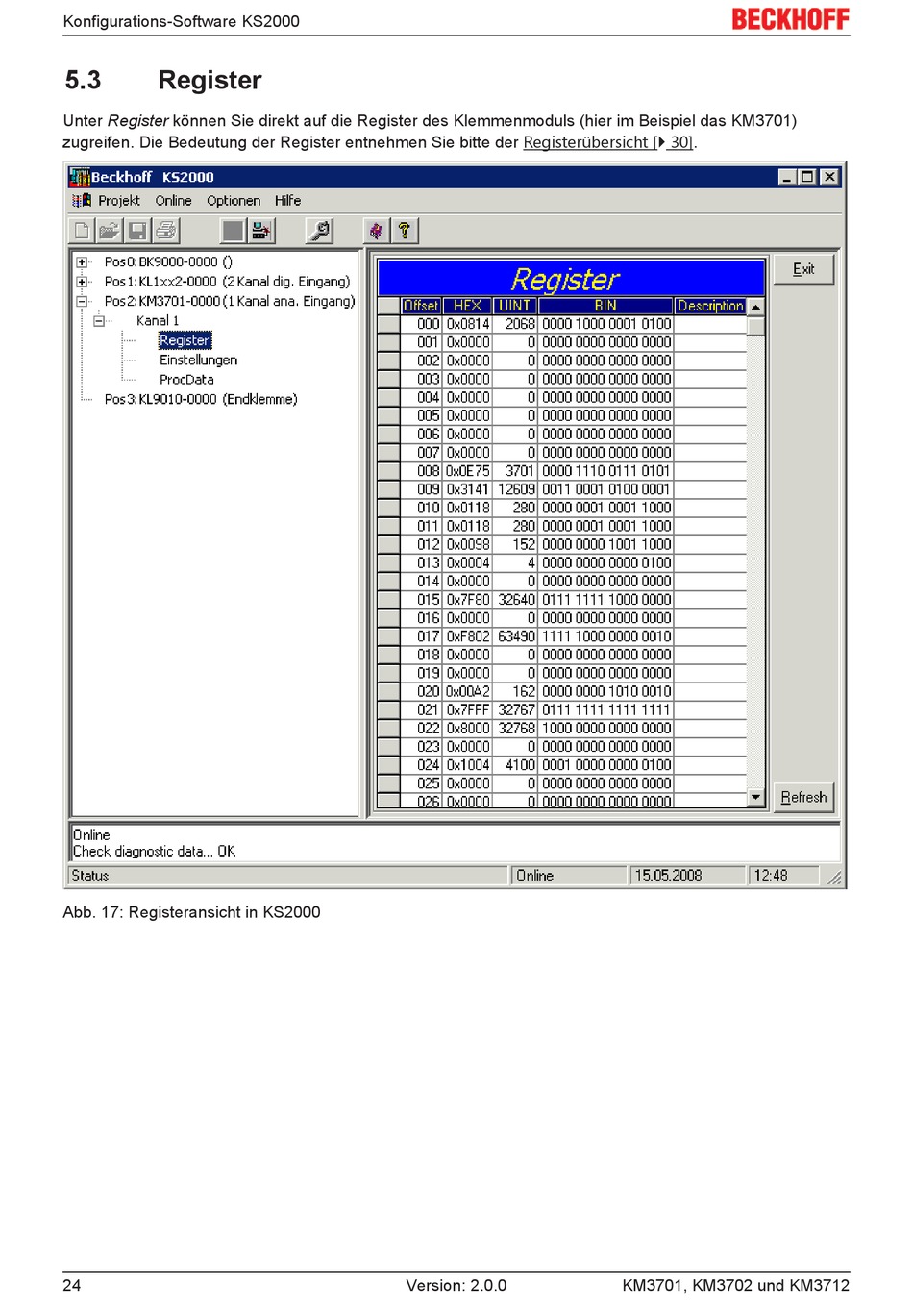The height and width of the screenshot is (1316, 913).
Task: Click HEX cell 0x0004 of register 013
Action: pyautogui.click(x=467, y=562)
